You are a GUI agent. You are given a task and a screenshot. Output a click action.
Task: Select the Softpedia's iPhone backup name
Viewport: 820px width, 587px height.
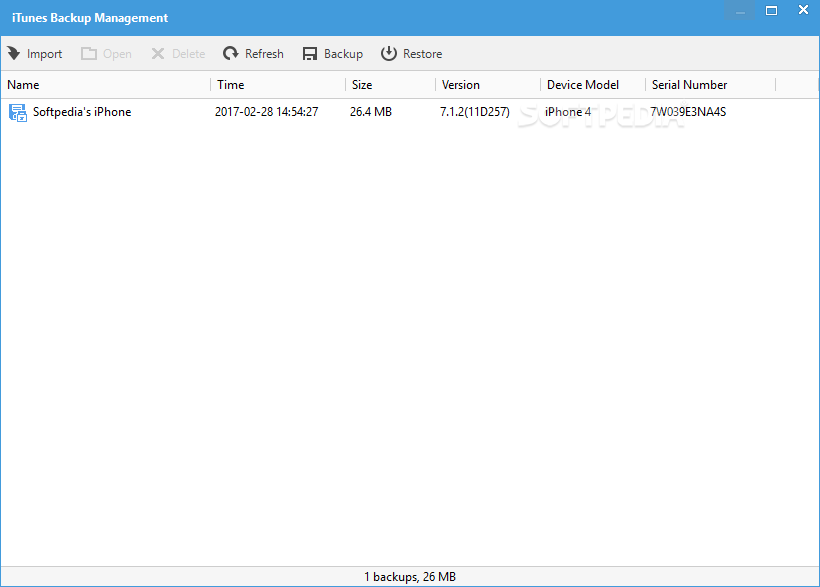82,112
